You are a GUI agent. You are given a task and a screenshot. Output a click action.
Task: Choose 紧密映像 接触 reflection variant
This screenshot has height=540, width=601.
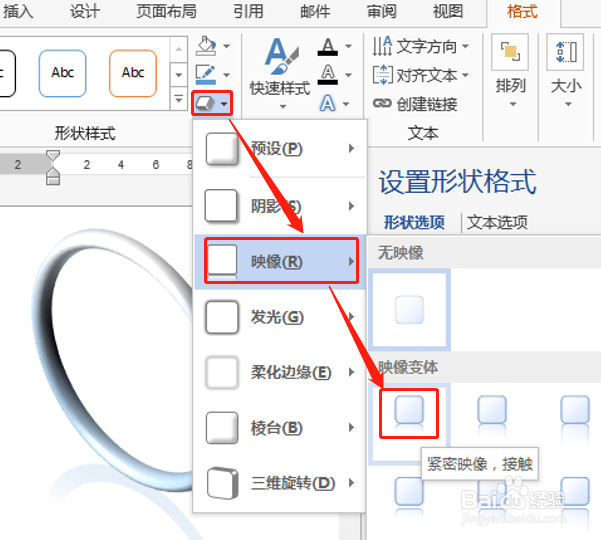[409, 413]
